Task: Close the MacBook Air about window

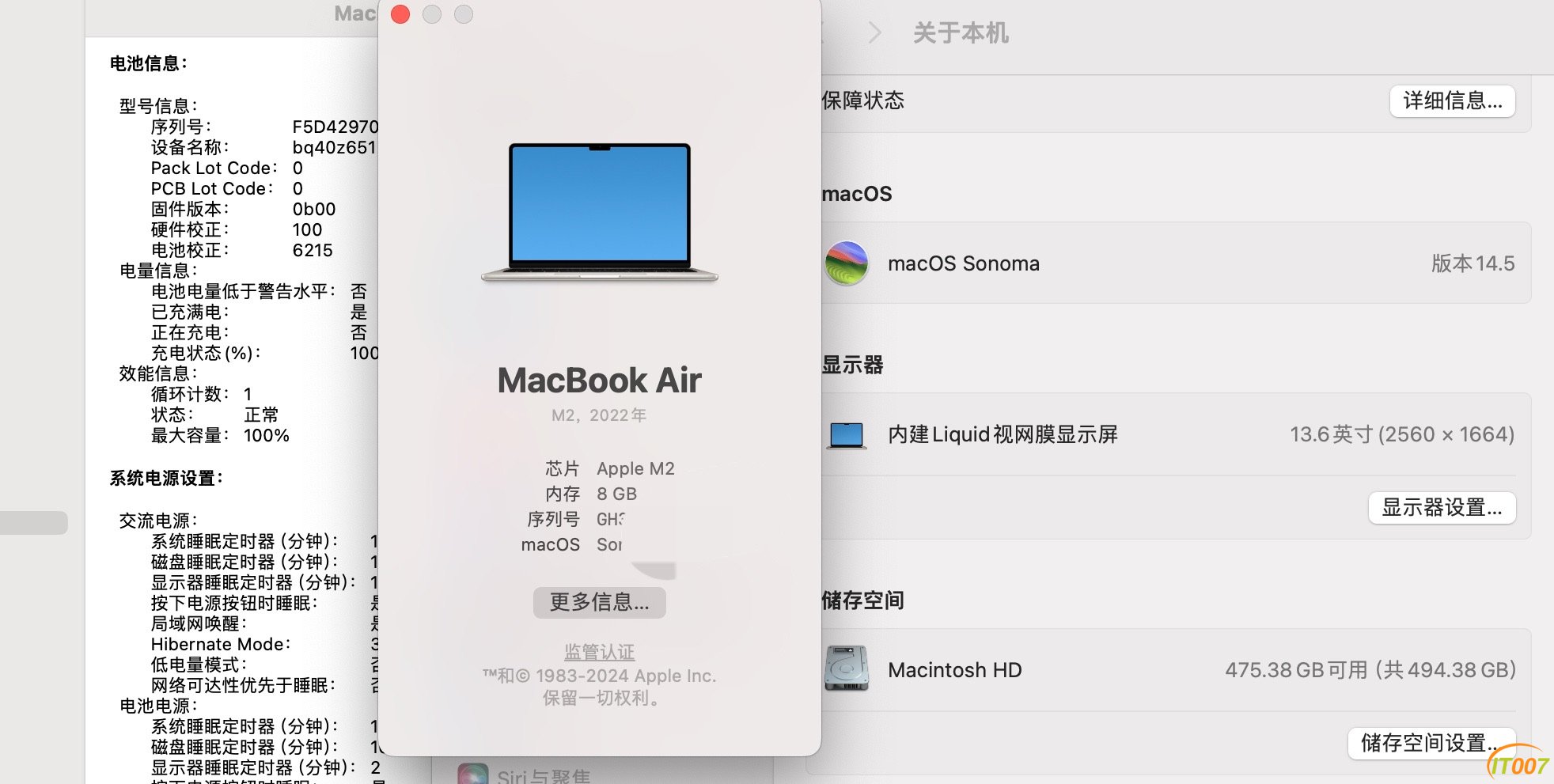Action: 400,14
